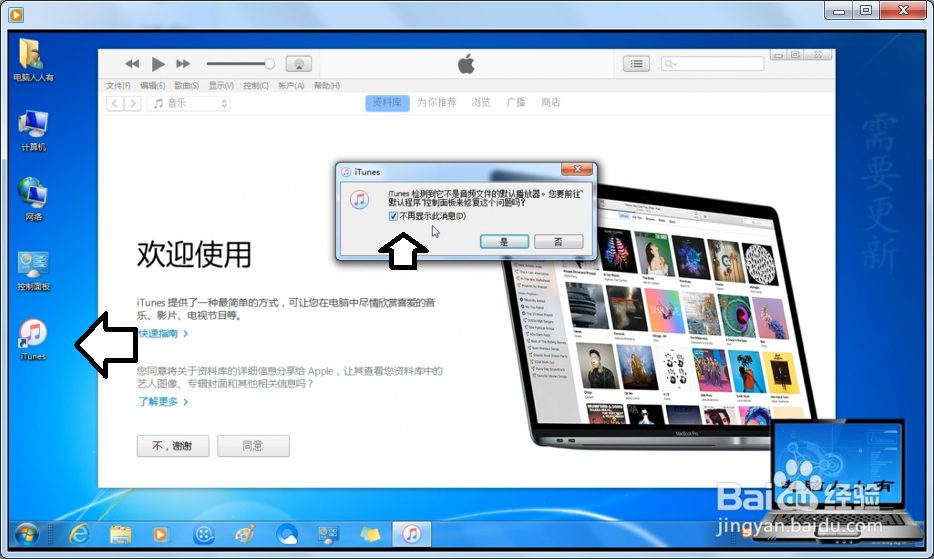This screenshot has width=934, height=559.
Task: Click the play button in iTunes
Action: pyautogui.click(x=158, y=64)
